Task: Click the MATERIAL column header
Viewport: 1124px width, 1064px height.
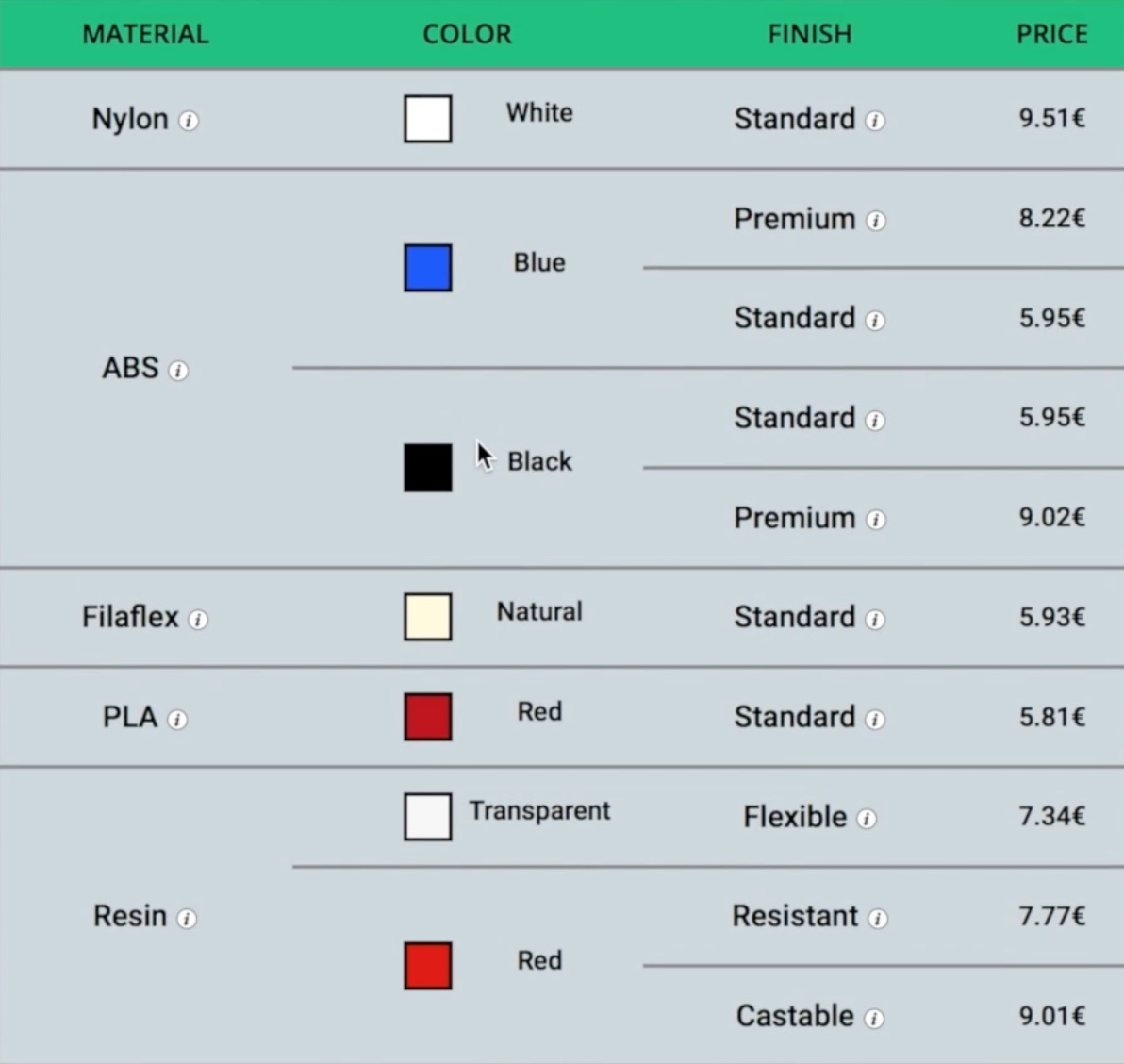Action: click(145, 34)
